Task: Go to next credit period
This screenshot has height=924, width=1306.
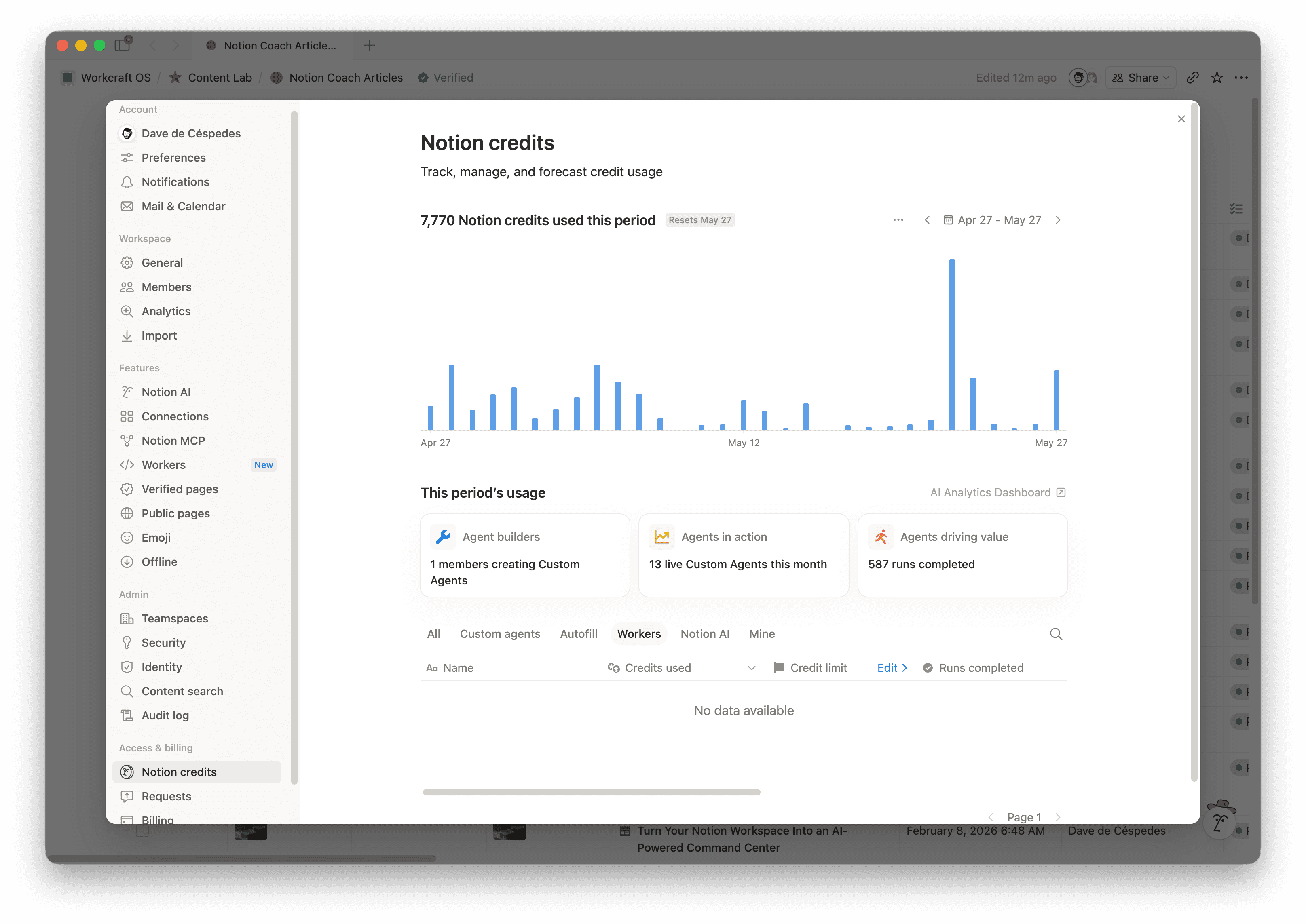Action: (x=1058, y=220)
